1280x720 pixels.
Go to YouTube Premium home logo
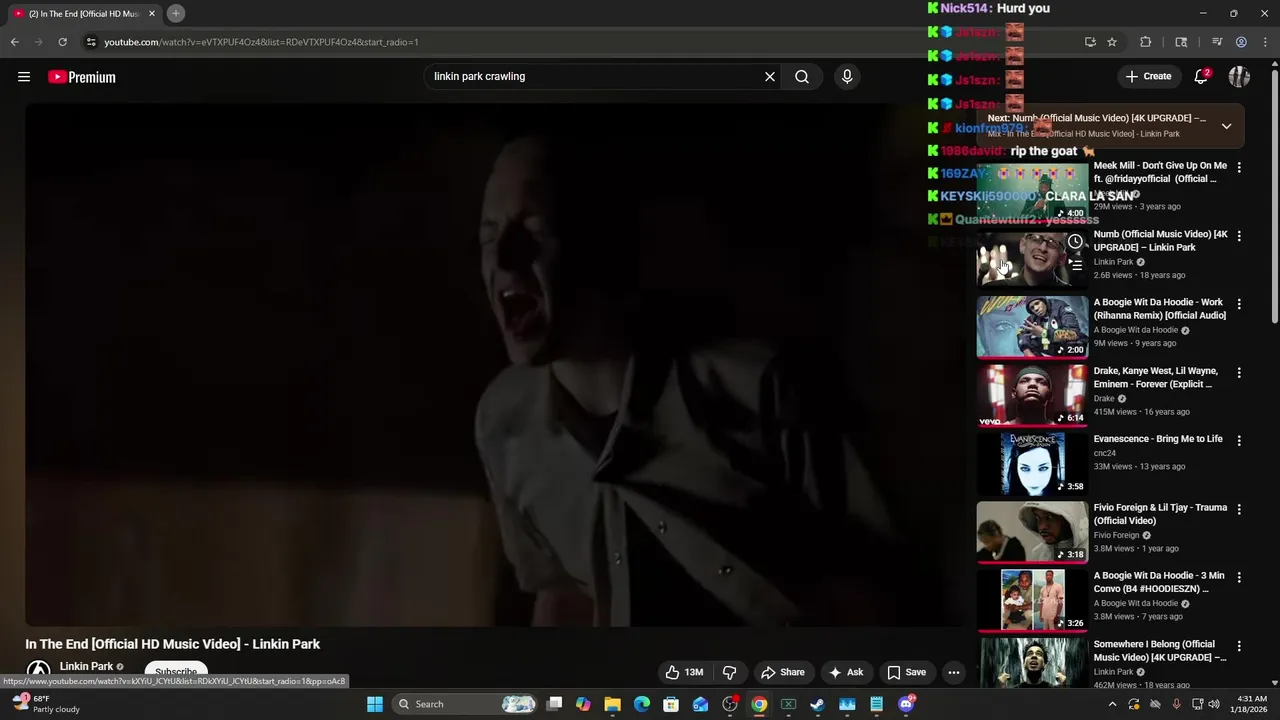coord(82,77)
